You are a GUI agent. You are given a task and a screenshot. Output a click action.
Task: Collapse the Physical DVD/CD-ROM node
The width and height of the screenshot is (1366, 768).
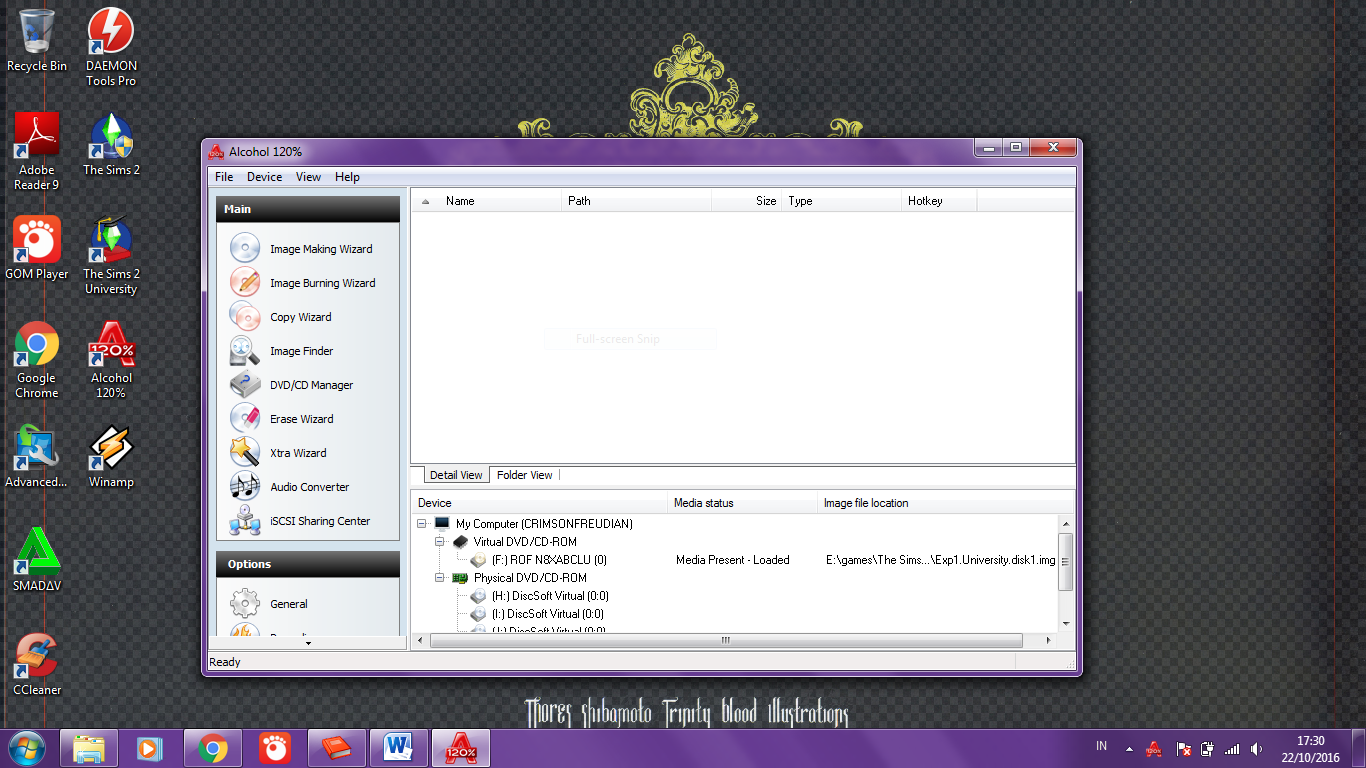(441, 577)
